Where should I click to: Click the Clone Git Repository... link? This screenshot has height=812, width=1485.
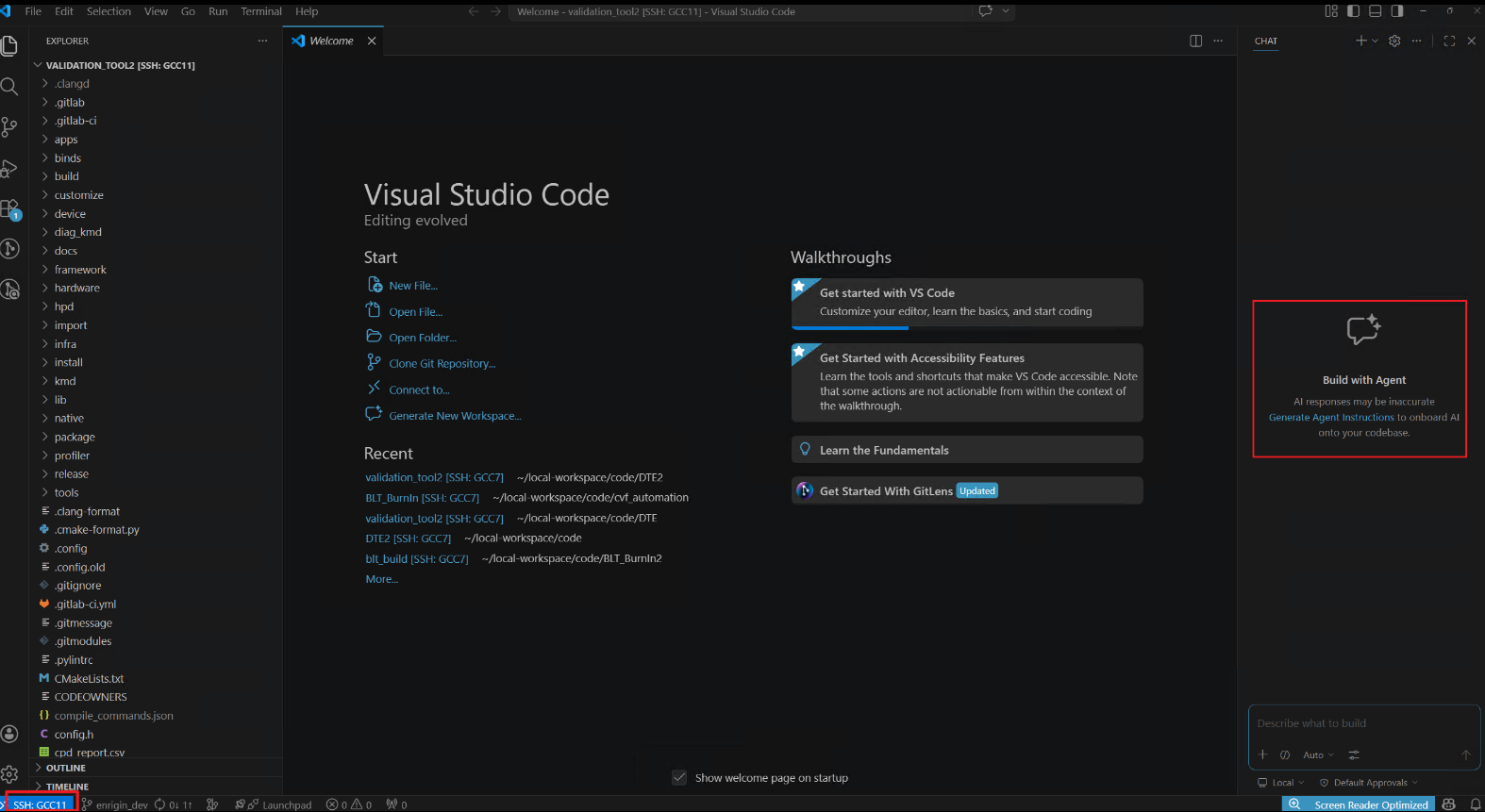[x=442, y=363]
